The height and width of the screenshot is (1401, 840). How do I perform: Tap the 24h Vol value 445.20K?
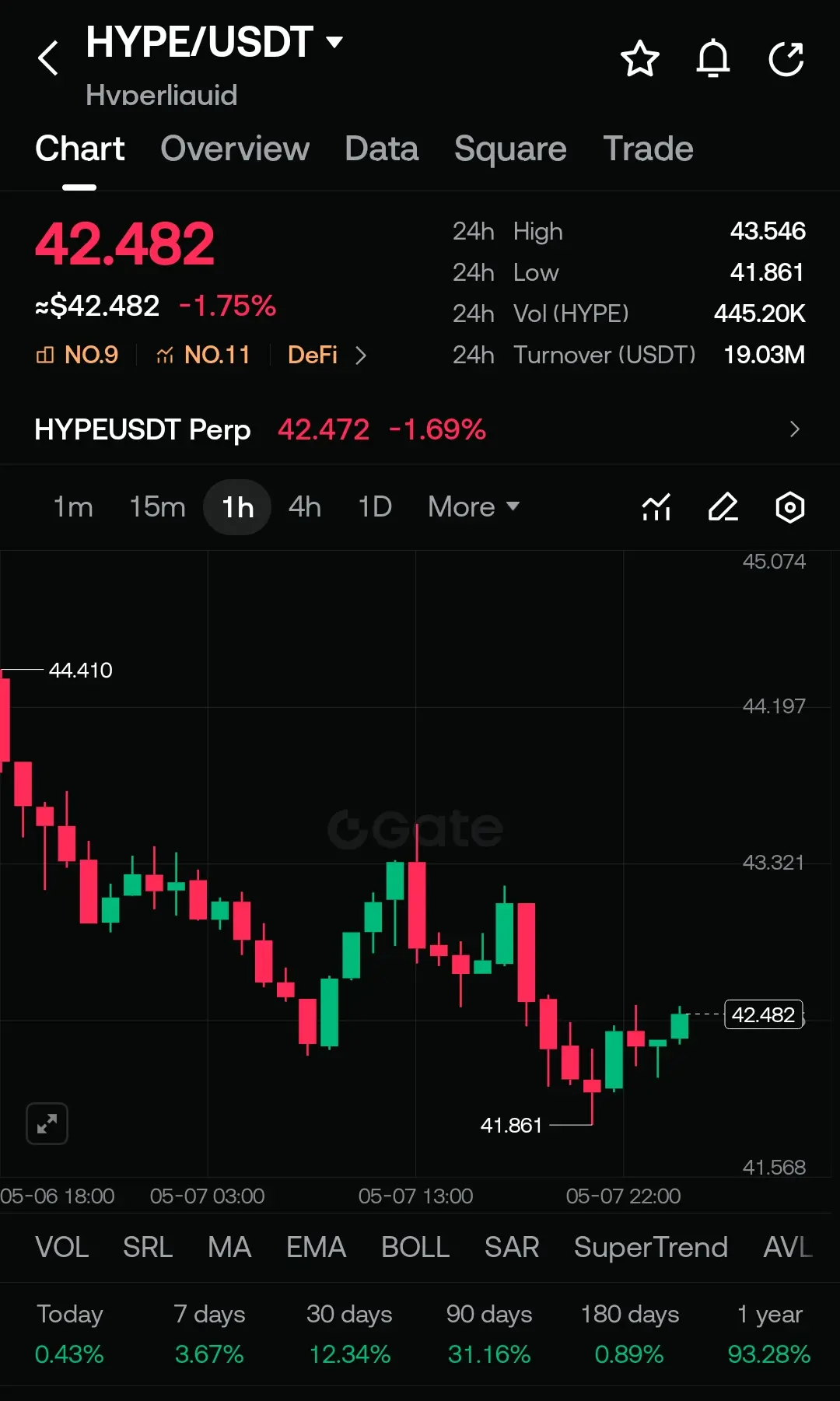[760, 313]
